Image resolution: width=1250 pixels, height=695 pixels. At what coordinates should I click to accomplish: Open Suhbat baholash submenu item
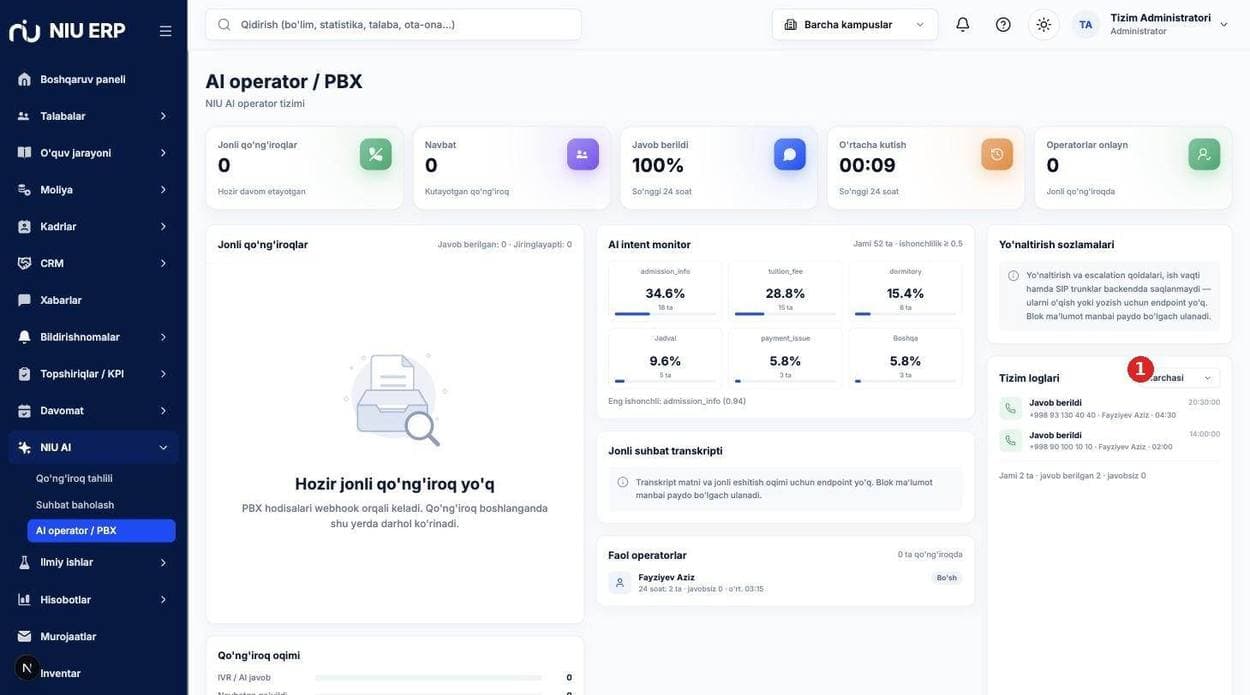point(75,505)
